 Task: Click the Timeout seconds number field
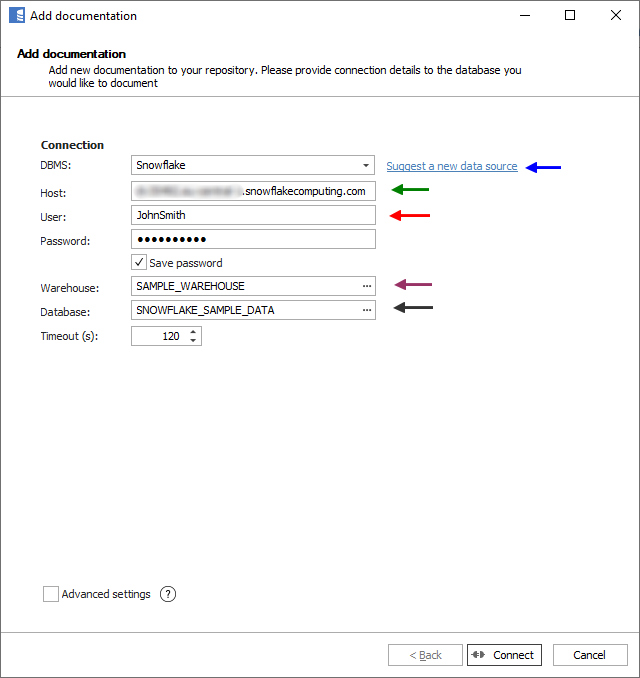click(x=158, y=337)
